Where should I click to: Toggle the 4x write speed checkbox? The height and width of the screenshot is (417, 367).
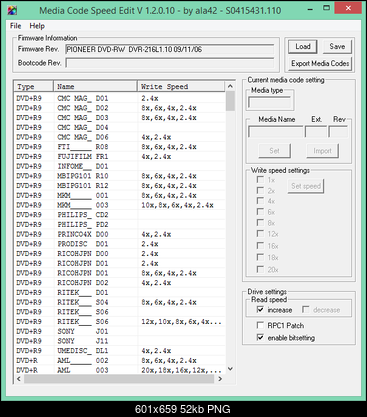click(260, 201)
